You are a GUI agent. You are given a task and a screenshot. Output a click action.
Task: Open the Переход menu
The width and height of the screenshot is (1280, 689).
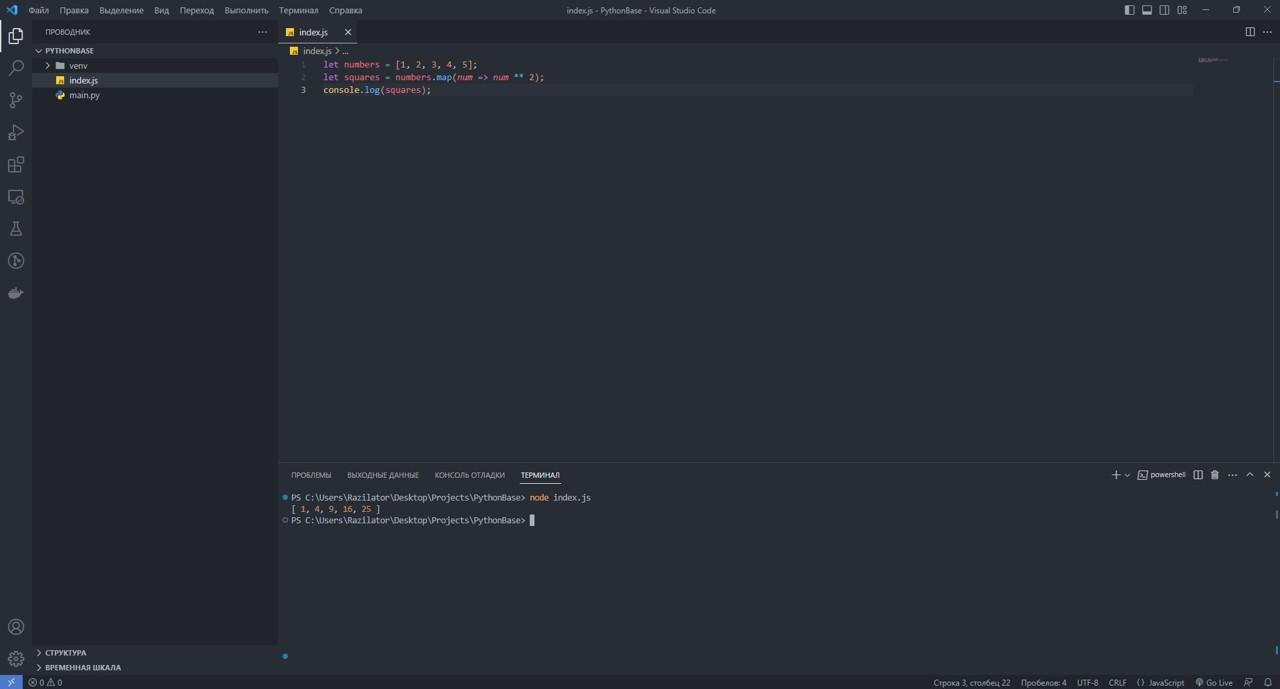coord(197,10)
